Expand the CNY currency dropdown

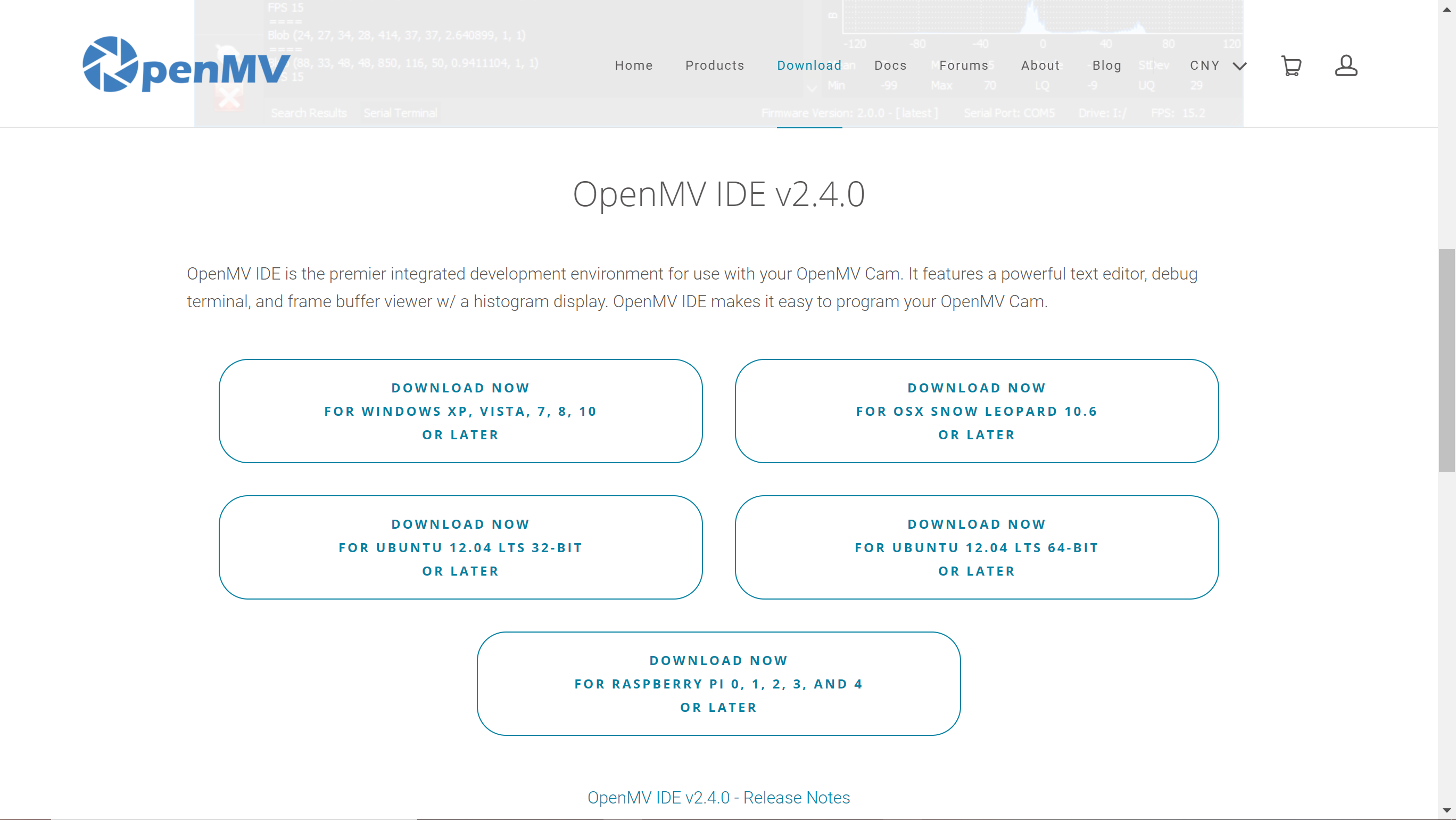(x=1204, y=65)
